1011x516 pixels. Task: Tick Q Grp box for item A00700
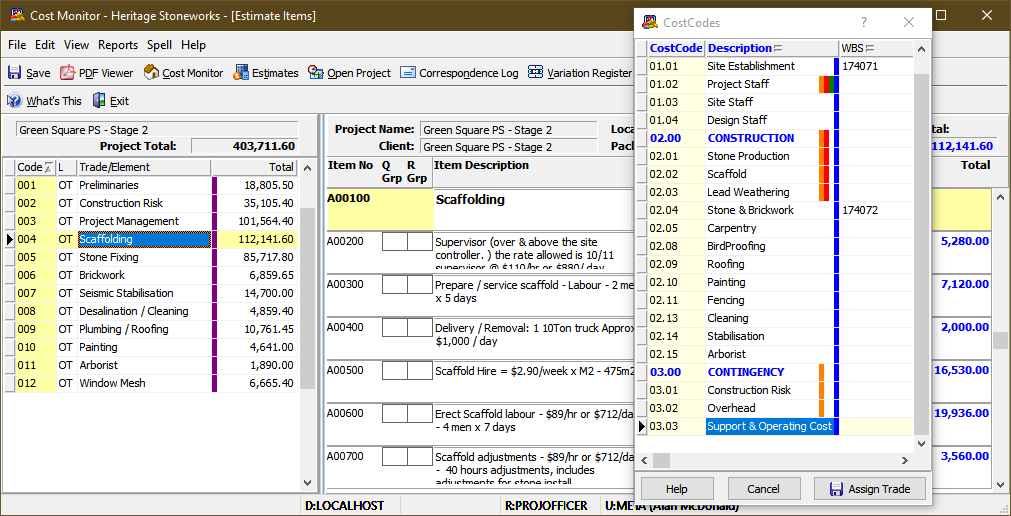[x=395, y=456]
